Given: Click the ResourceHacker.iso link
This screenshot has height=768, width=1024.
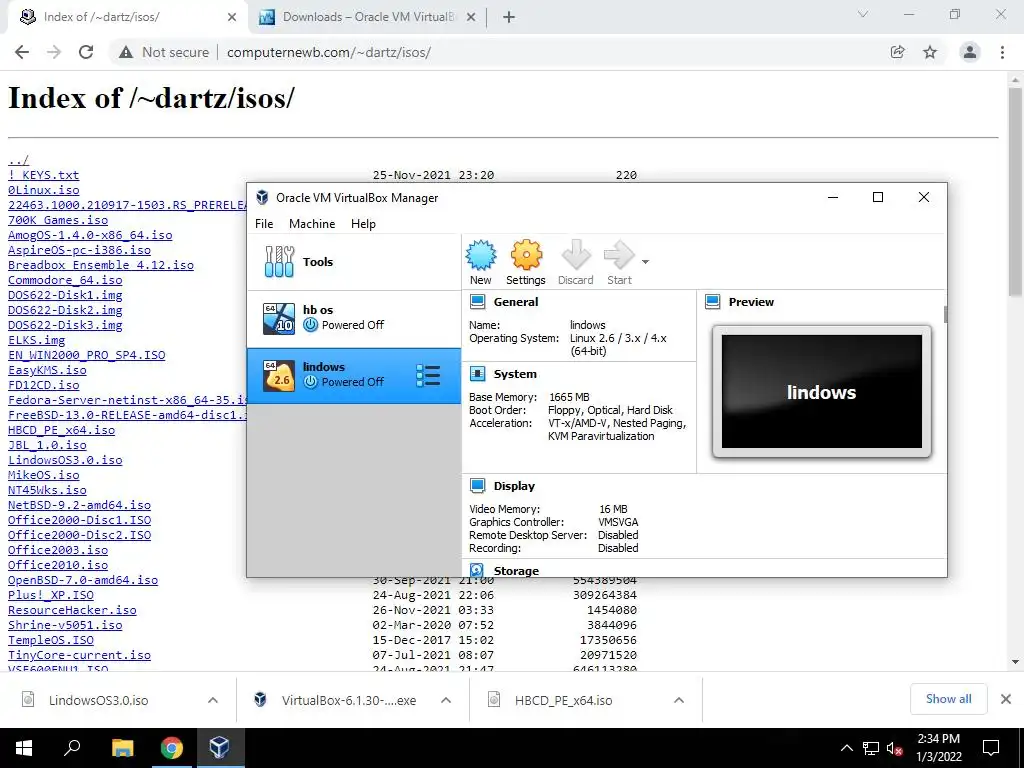Looking at the screenshot, I should [x=72, y=610].
